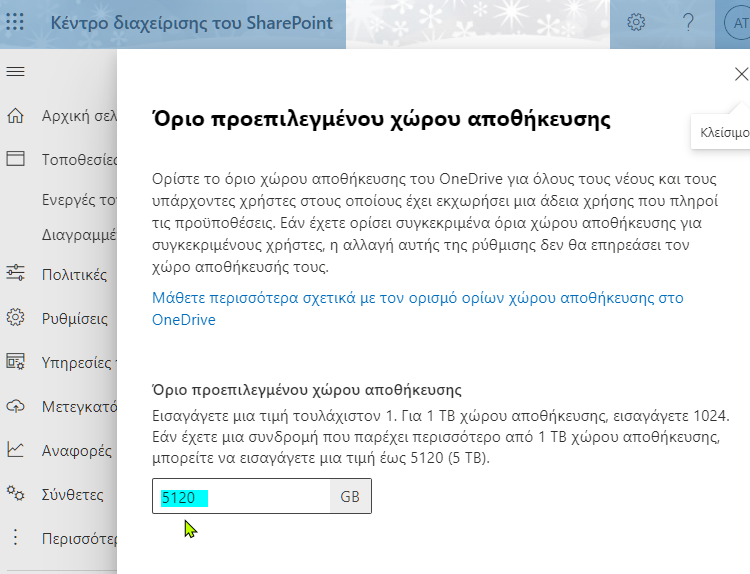Open Σύνθετες navigation item
Screen dimensions: 750x574
pos(72,495)
